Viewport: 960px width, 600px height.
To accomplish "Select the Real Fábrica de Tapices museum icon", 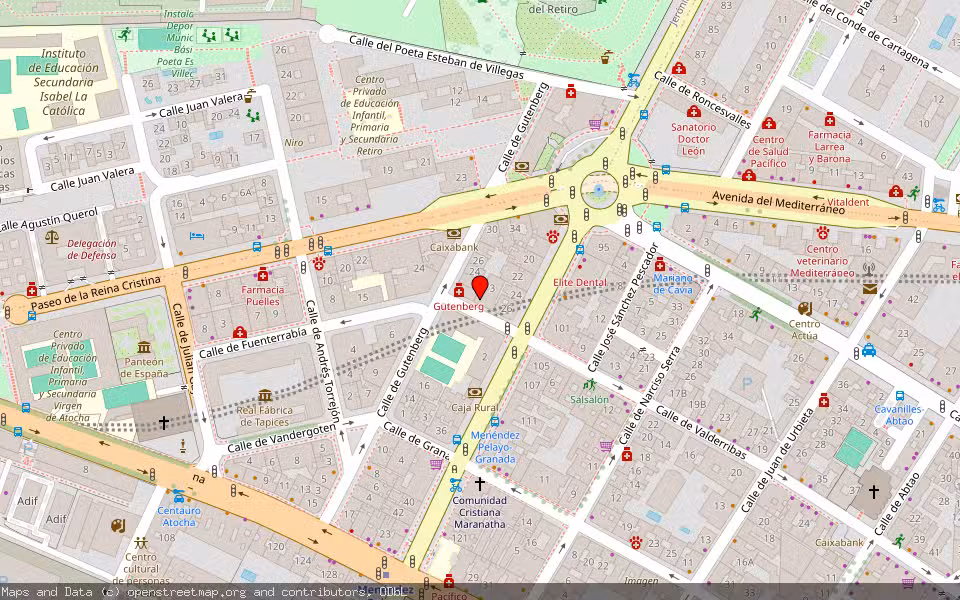I will [264, 396].
